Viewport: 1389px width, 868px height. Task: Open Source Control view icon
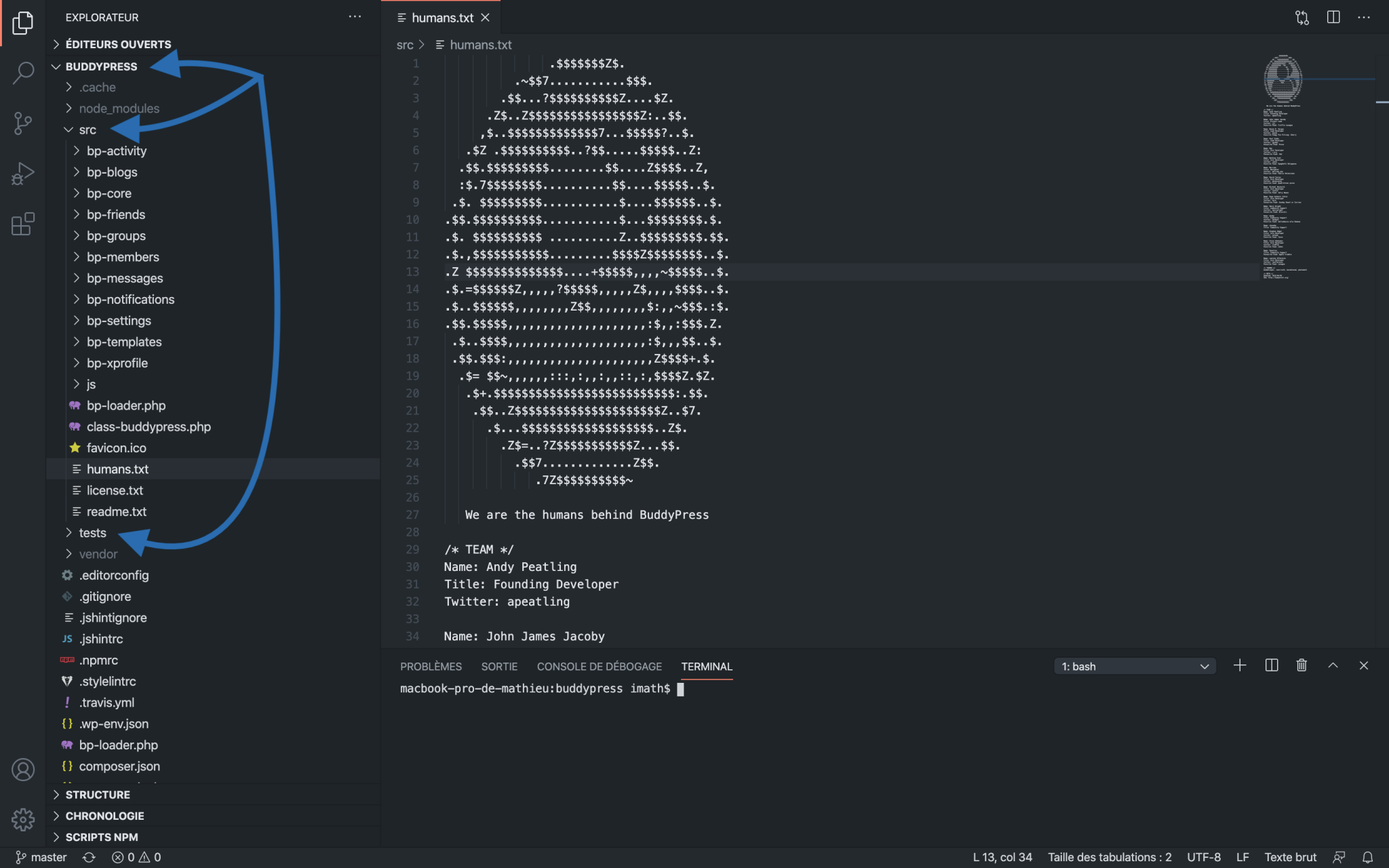[23, 123]
